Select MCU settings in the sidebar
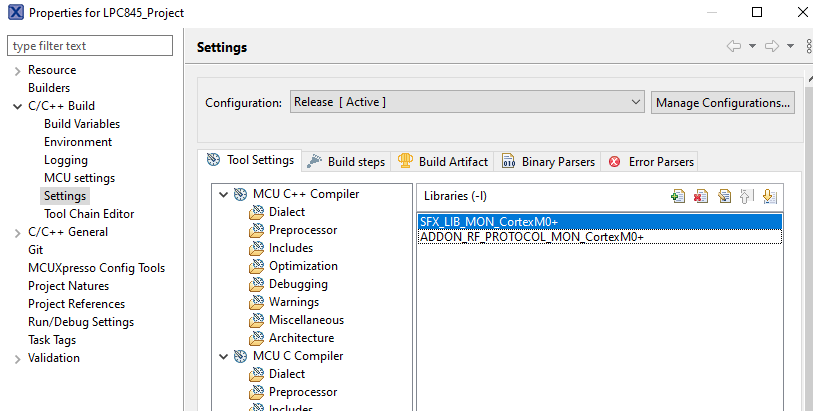This screenshot has height=411, width=813. [79, 178]
